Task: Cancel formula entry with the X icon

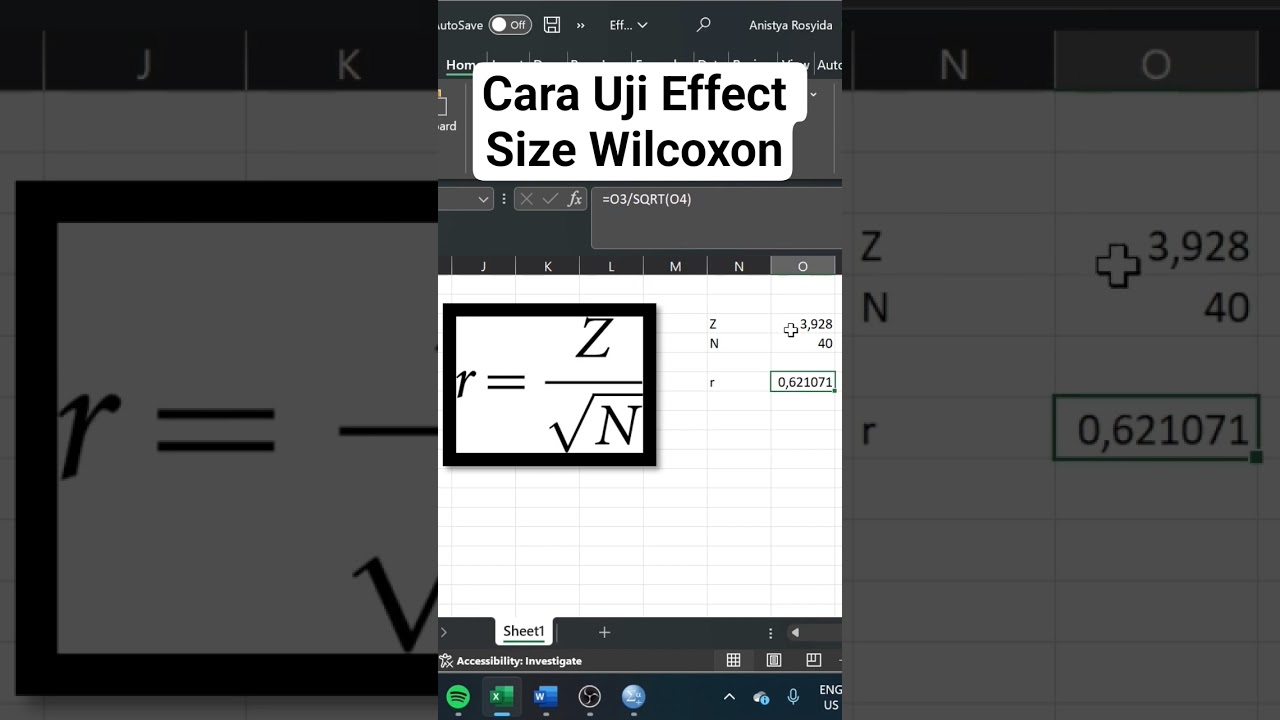Action: tap(527, 199)
